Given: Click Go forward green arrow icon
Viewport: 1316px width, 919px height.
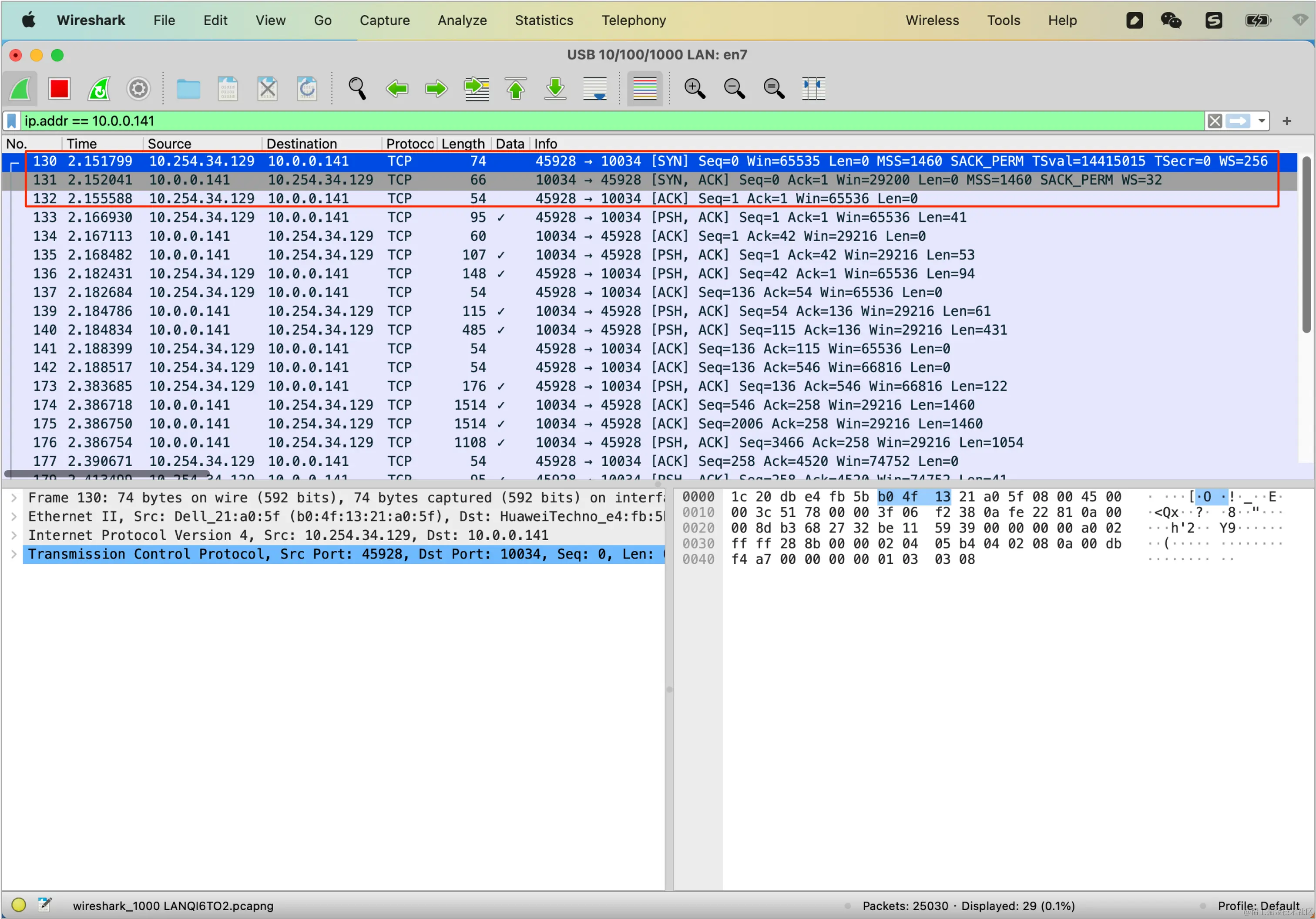Looking at the screenshot, I should tap(436, 89).
